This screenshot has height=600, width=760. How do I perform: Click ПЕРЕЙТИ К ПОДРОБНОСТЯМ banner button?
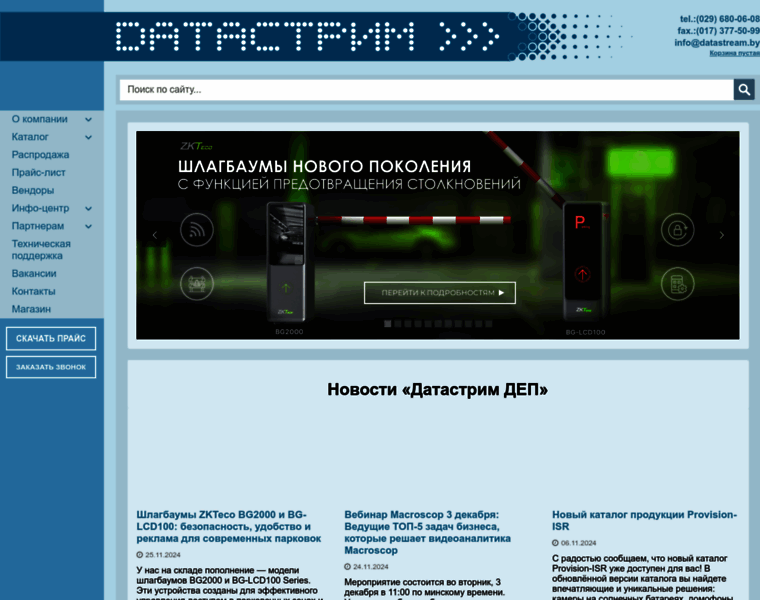pos(440,293)
